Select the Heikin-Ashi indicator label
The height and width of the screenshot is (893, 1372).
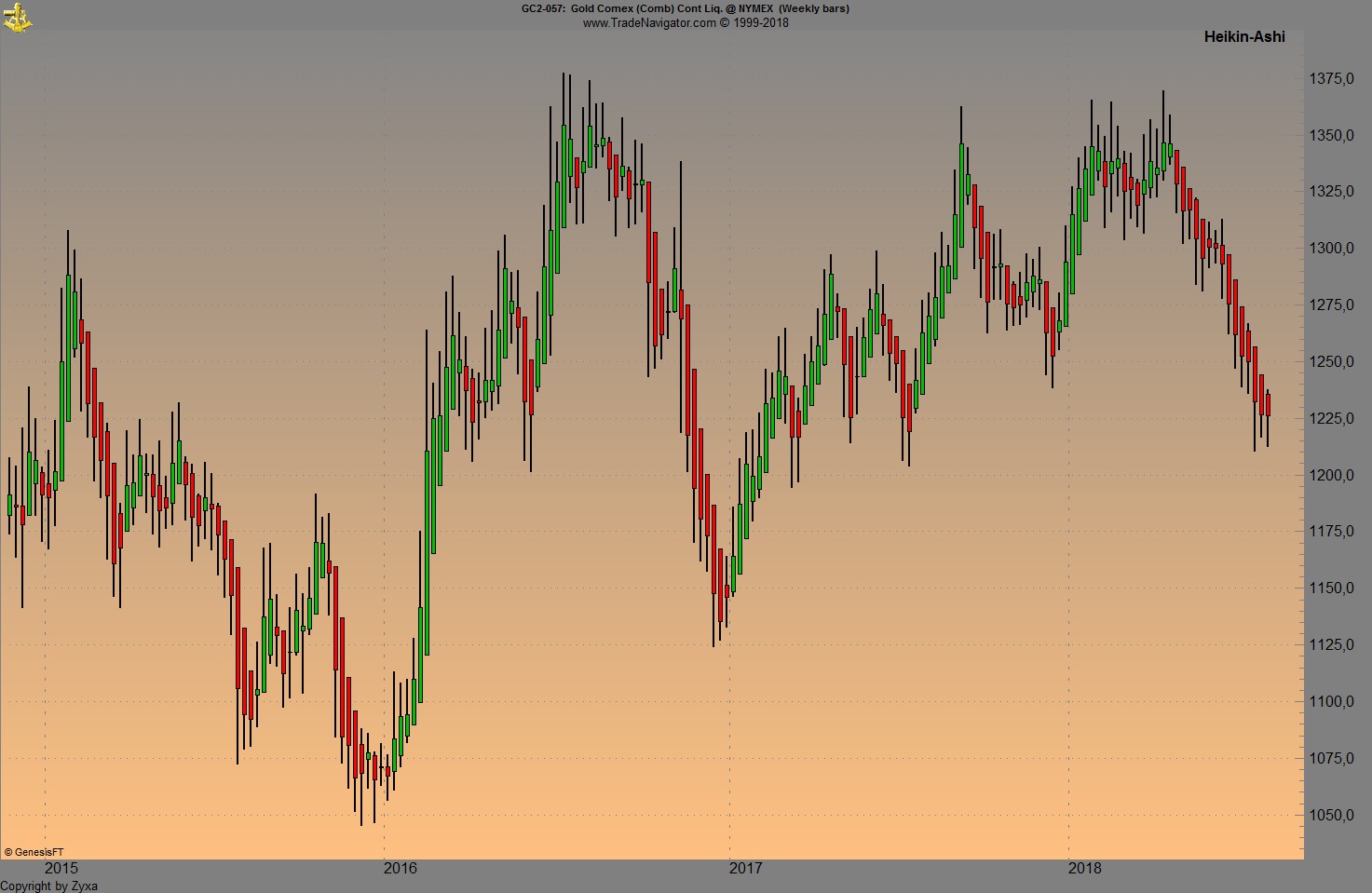click(x=1243, y=36)
